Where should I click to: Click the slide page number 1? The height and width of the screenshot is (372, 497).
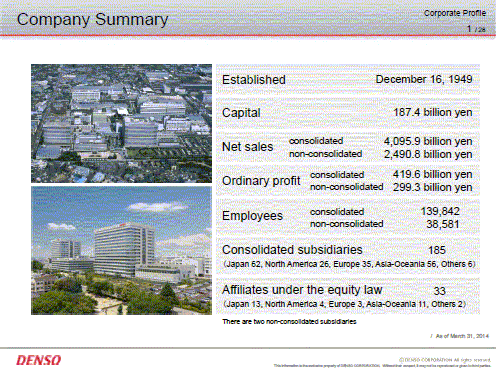tap(469, 29)
